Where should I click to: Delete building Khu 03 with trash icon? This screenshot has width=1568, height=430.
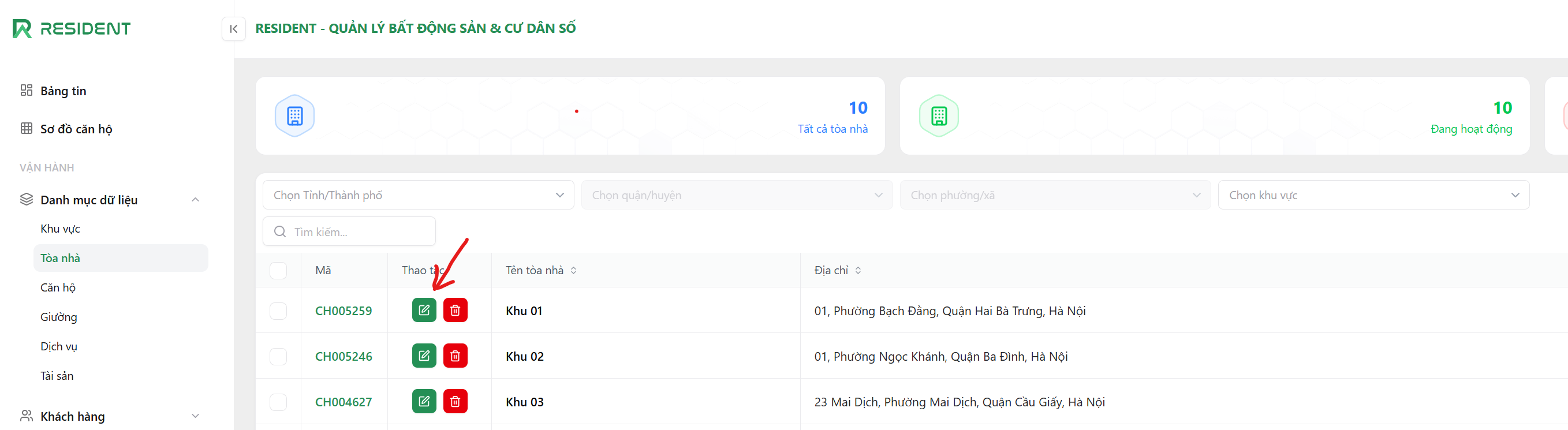(455, 401)
